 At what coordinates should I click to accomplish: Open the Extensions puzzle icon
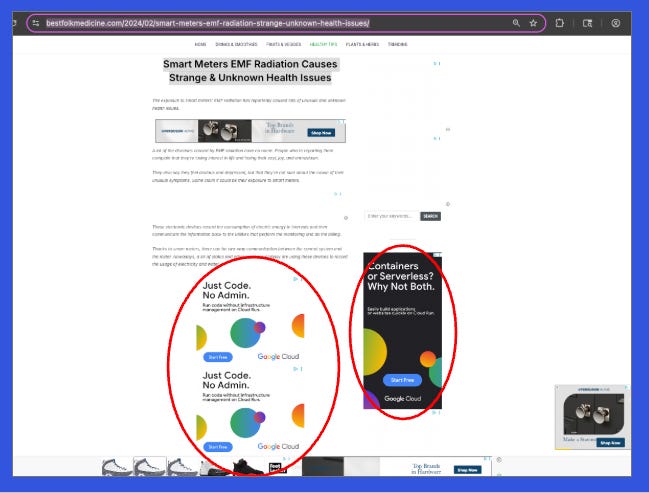tap(560, 23)
